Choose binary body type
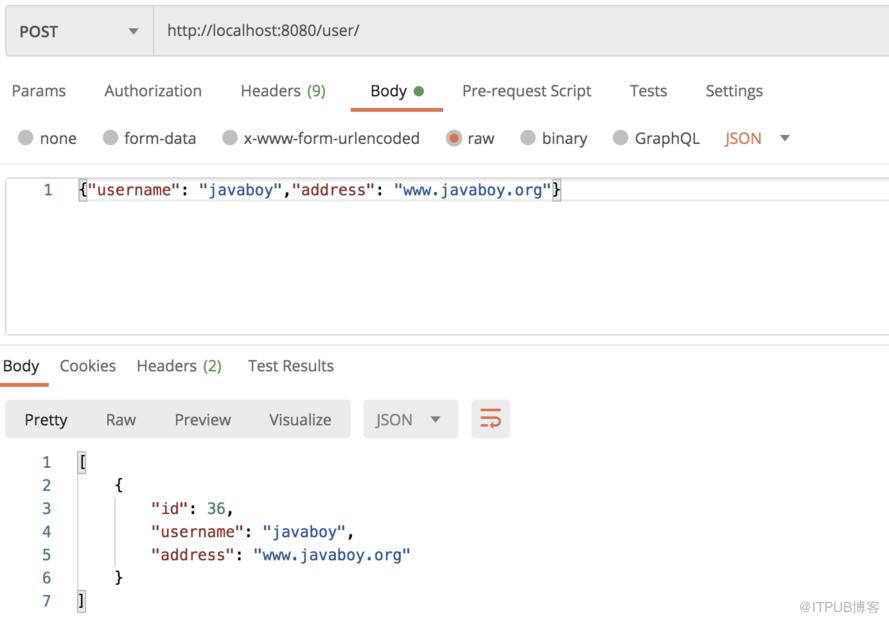This screenshot has width=889, height=622. pos(528,138)
